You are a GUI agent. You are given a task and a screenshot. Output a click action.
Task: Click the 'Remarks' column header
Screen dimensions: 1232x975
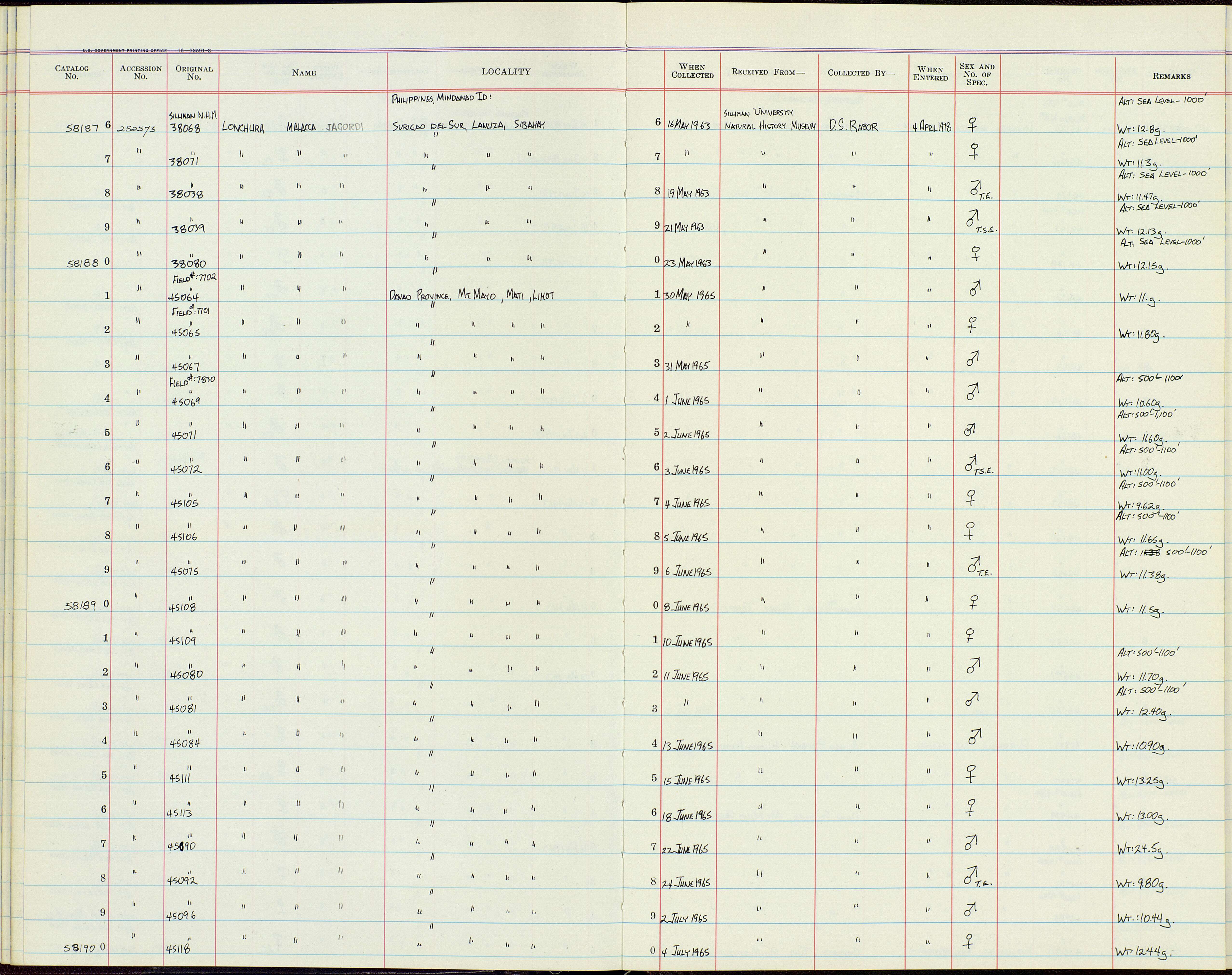(1171, 76)
